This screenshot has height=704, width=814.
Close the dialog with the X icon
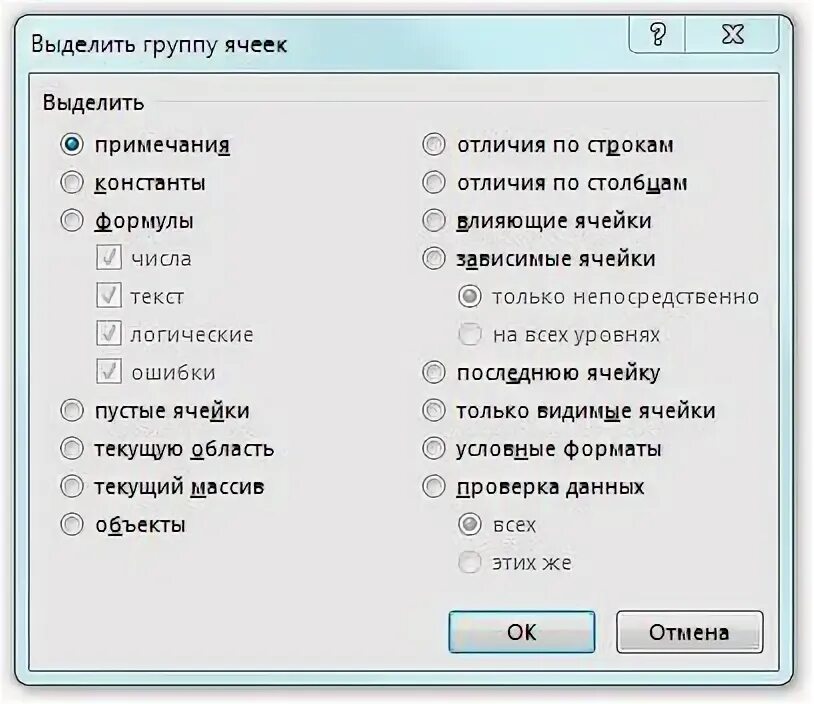[x=732, y=35]
